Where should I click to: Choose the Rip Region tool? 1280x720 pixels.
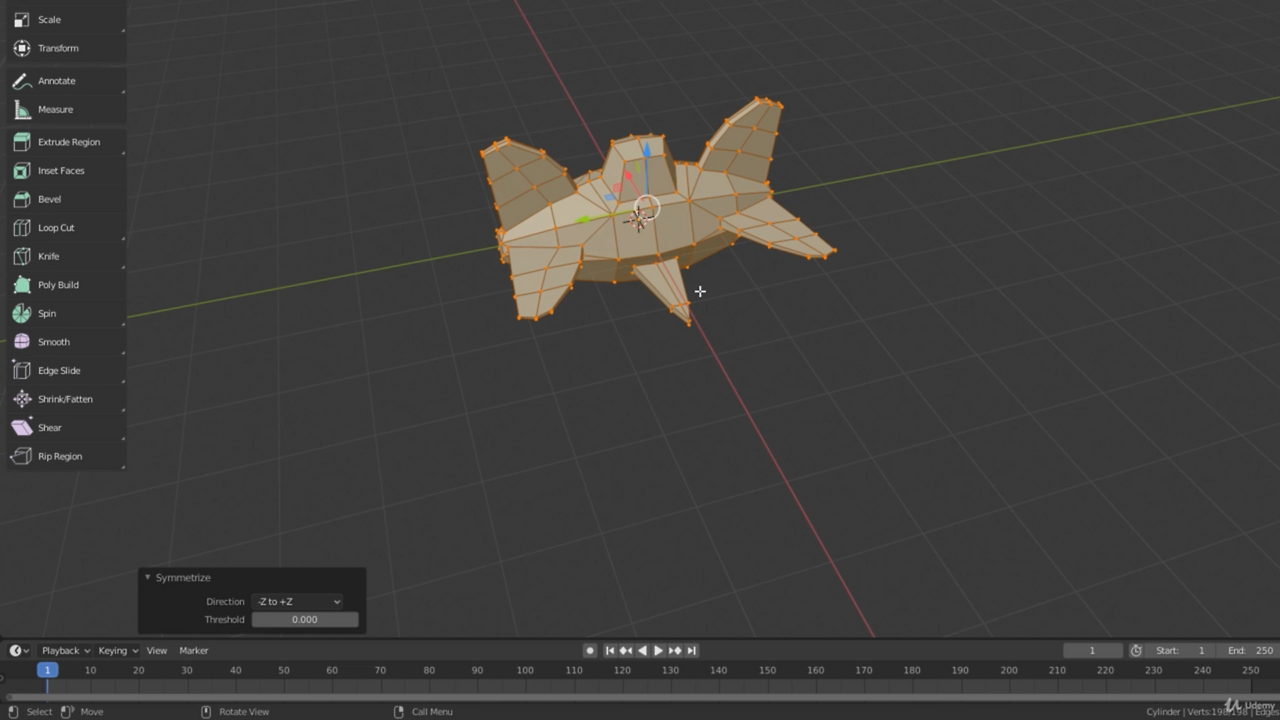(66, 456)
